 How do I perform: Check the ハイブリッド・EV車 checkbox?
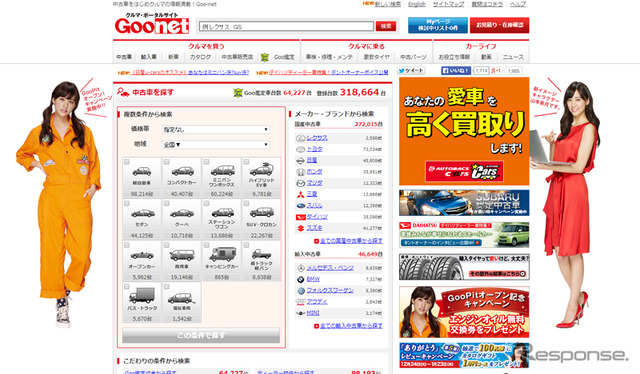click(247, 162)
